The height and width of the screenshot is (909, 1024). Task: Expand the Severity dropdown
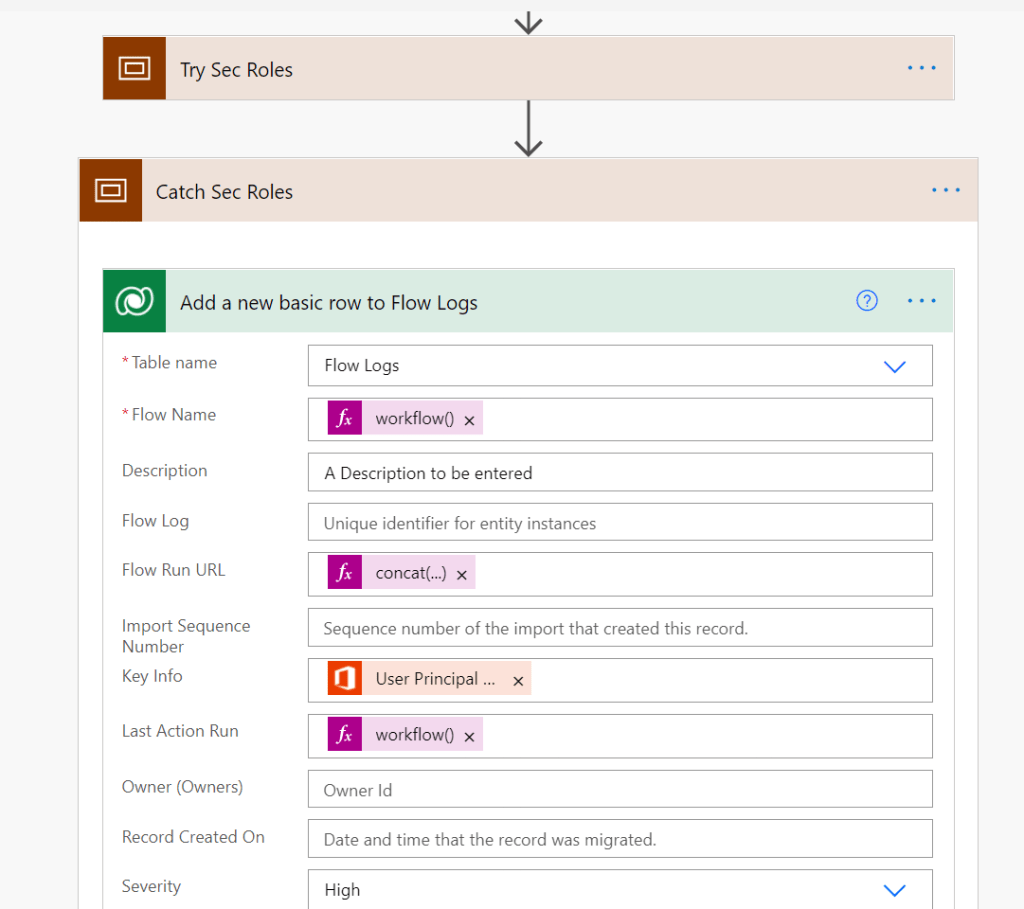point(894,890)
